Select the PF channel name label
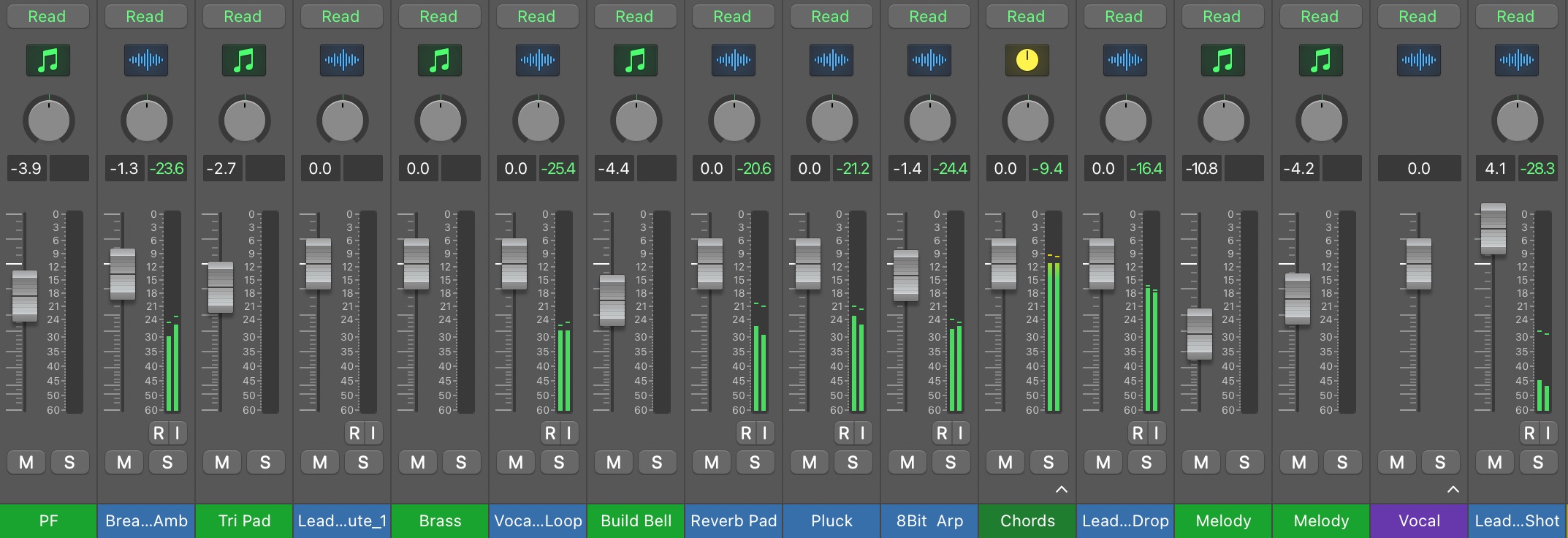 tap(48, 521)
